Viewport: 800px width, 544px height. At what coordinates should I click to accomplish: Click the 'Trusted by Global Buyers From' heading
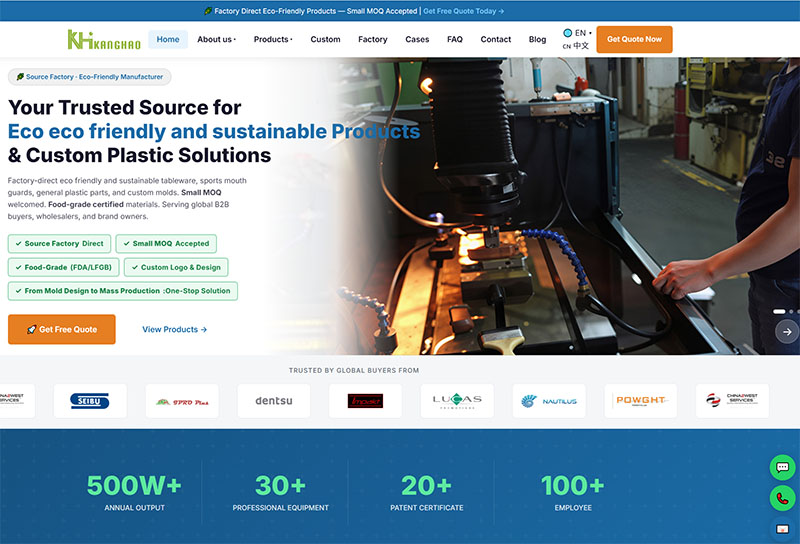tap(354, 370)
